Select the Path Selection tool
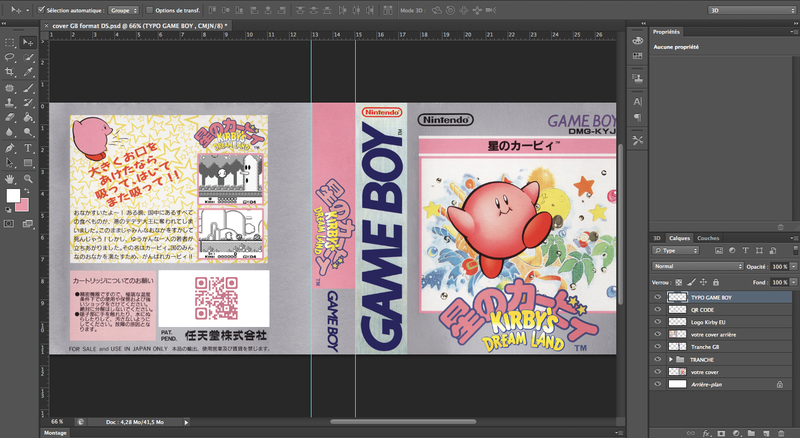 (x=10, y=163)
